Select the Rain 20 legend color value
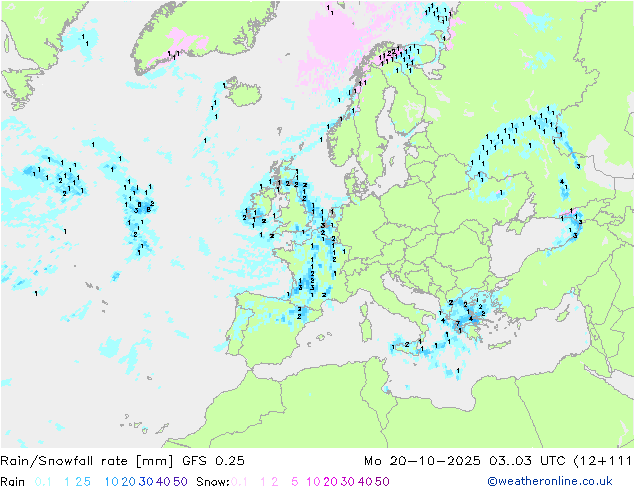Viewport: 634px width, 490px height. tap(129, 482)
